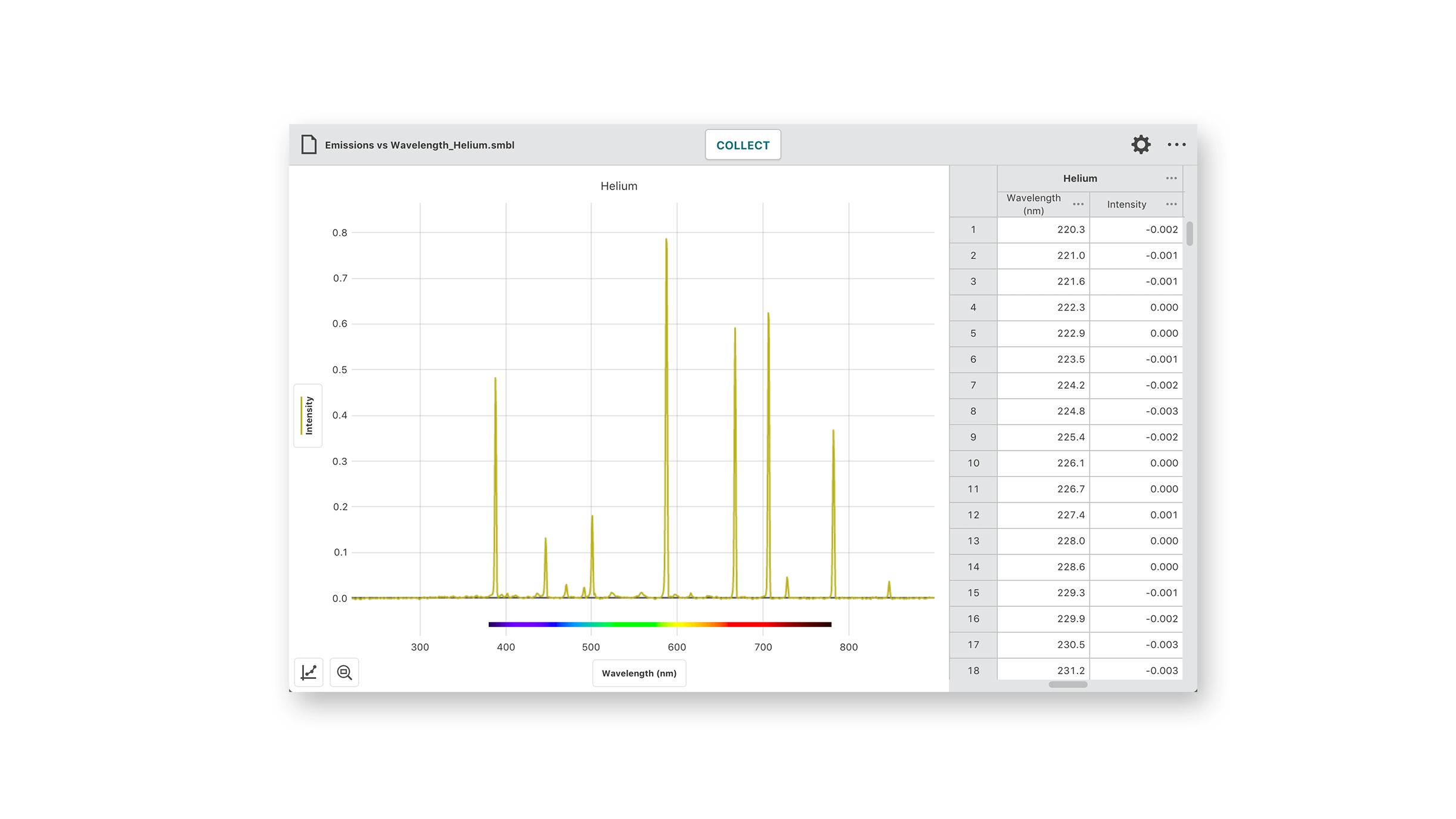
Task: Open the top-right more options menu
Action: 1176,145
